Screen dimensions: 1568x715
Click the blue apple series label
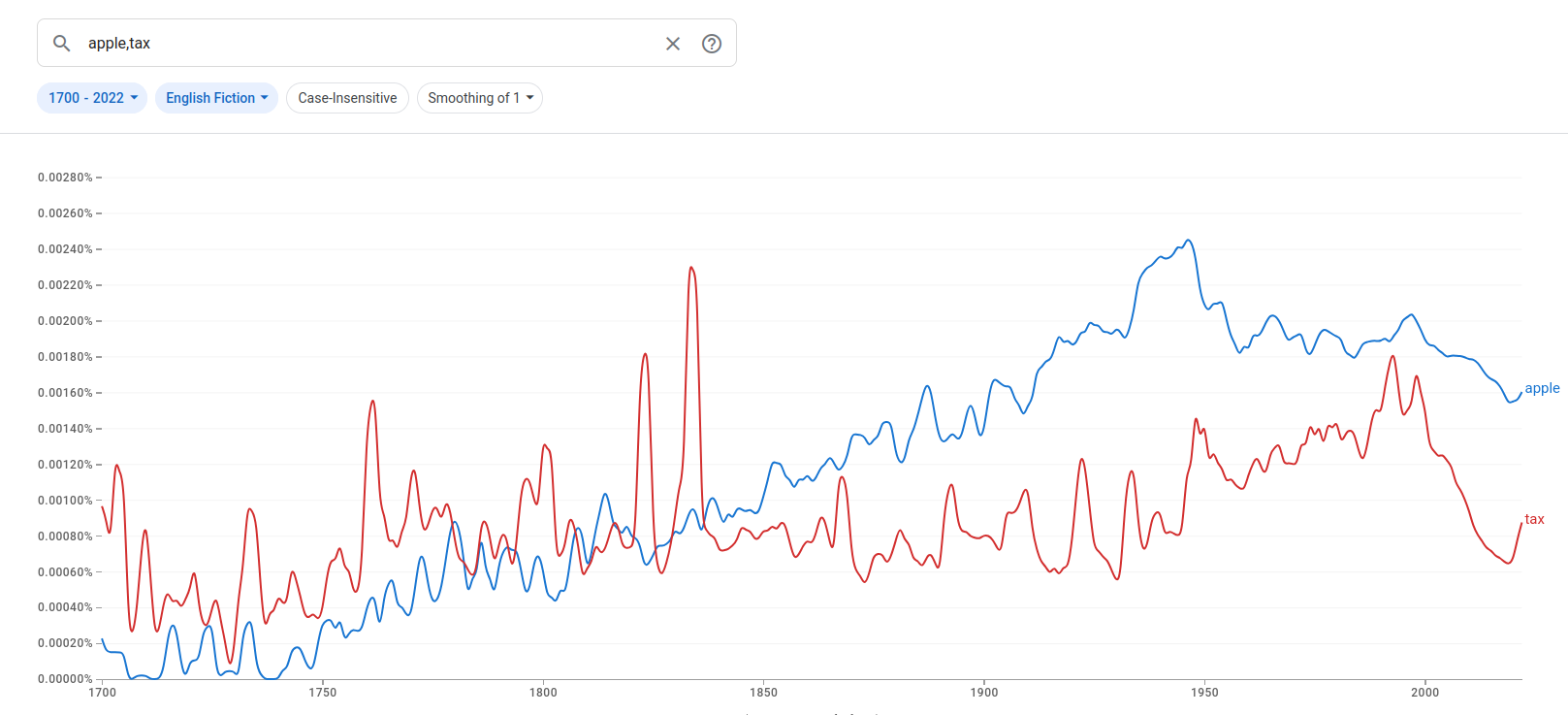(1542, 388)
